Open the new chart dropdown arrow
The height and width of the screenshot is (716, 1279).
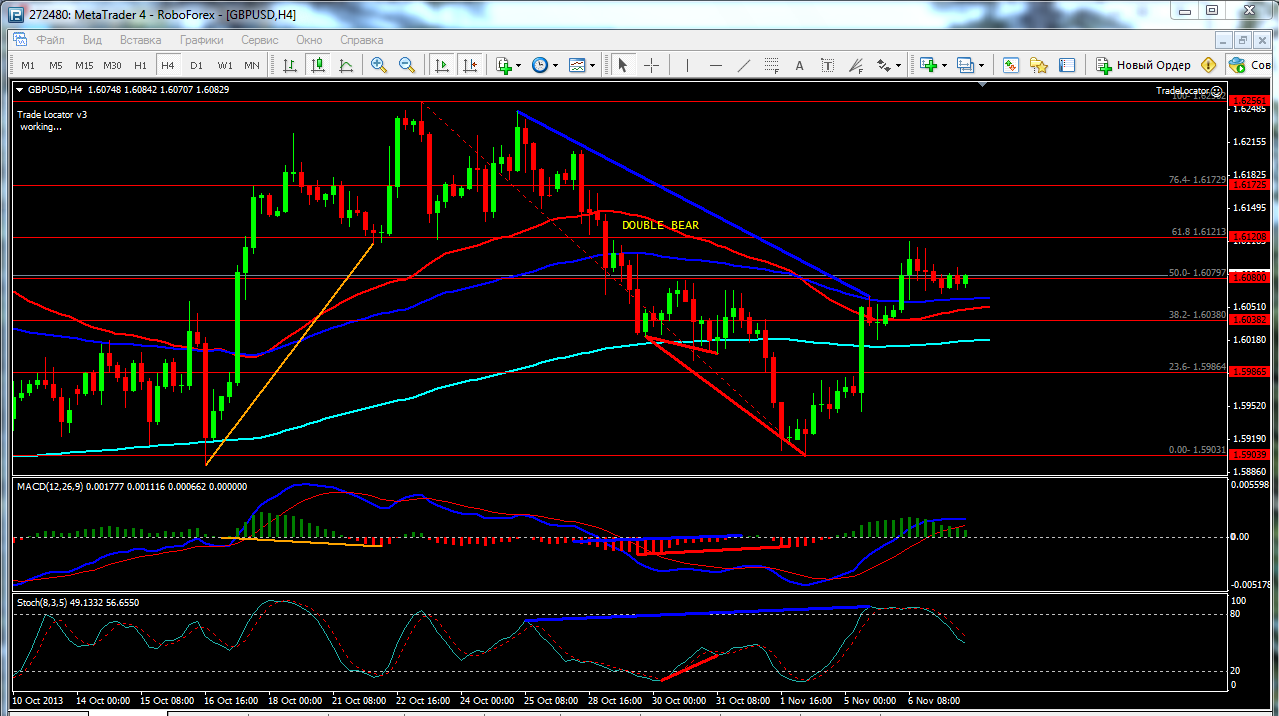click(x=944, y=66)
